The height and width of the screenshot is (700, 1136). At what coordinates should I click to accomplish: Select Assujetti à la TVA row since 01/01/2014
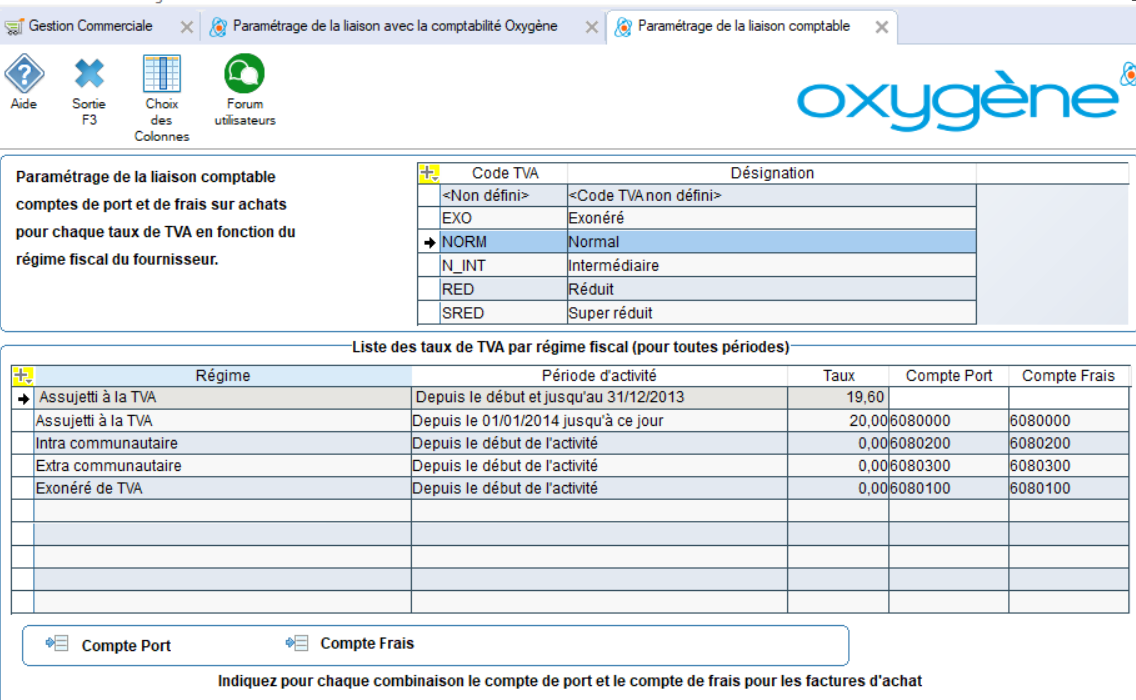(570, 421)
